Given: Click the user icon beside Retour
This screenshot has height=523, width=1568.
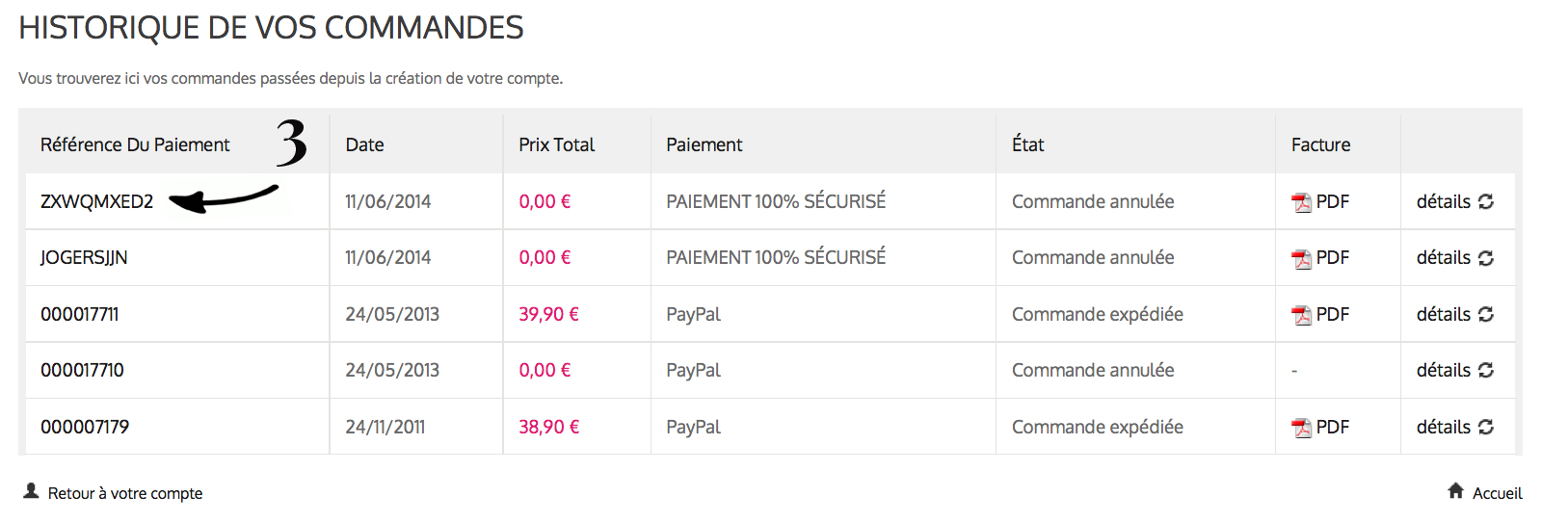Looking at the screenshot, I should point(31,491).
